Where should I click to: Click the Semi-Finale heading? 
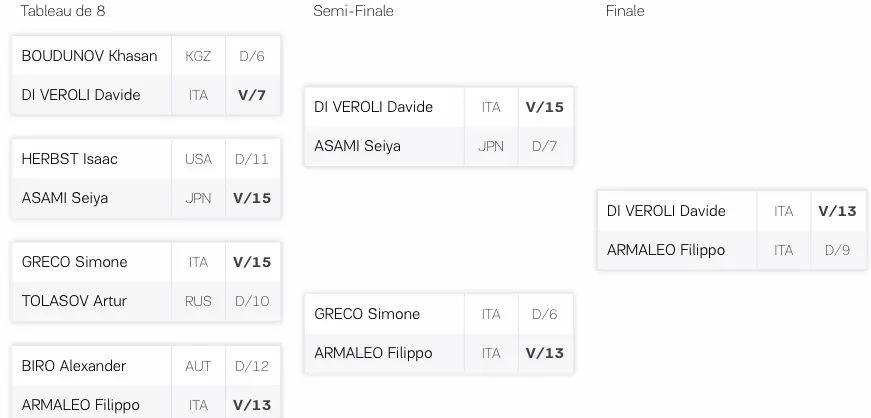(353, 11)
